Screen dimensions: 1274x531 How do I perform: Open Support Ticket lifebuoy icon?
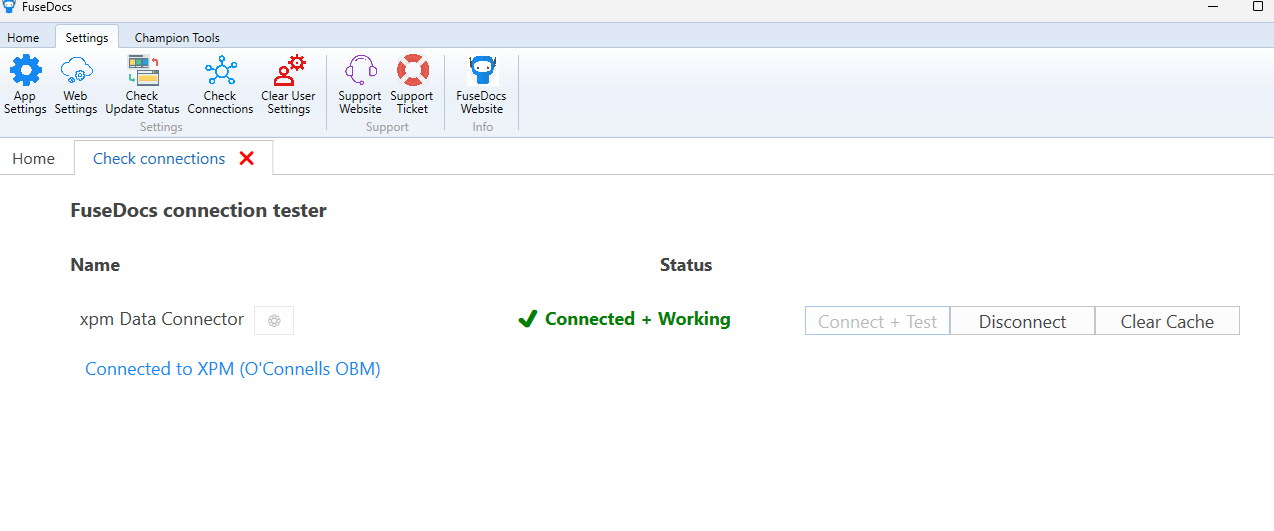(412, 71)
